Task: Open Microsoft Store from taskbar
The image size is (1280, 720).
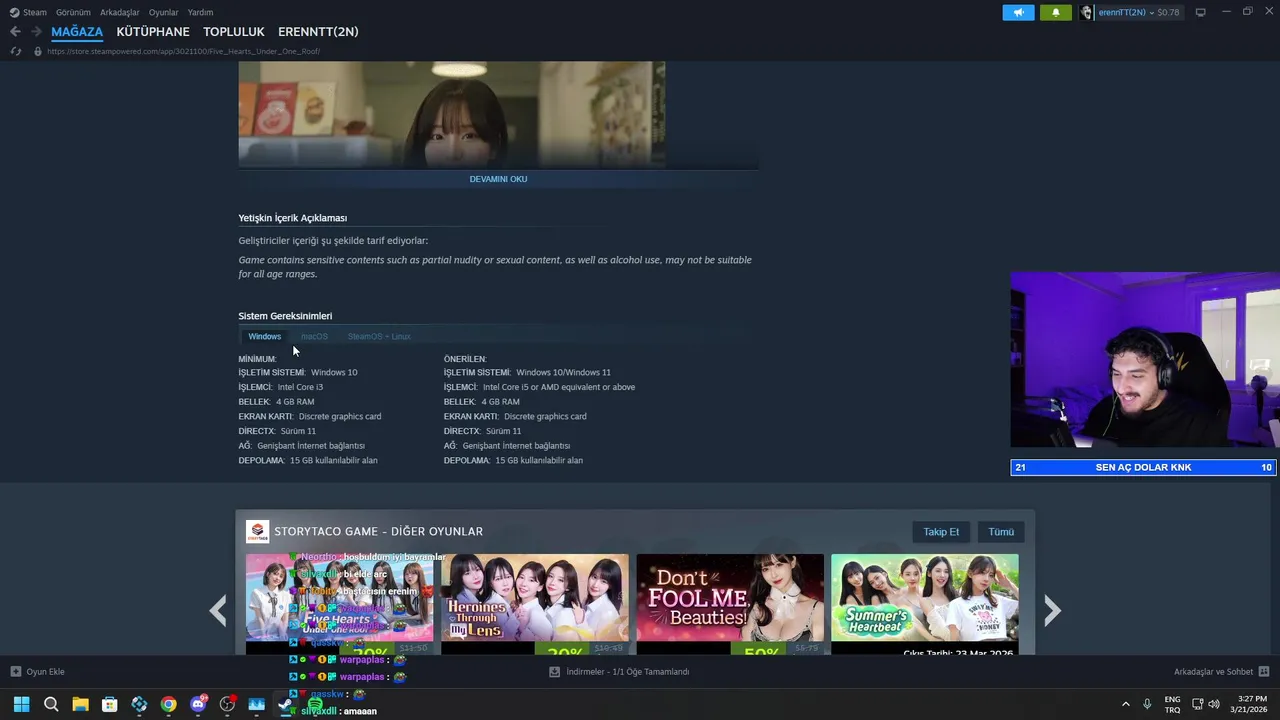Action: [110, 704]
